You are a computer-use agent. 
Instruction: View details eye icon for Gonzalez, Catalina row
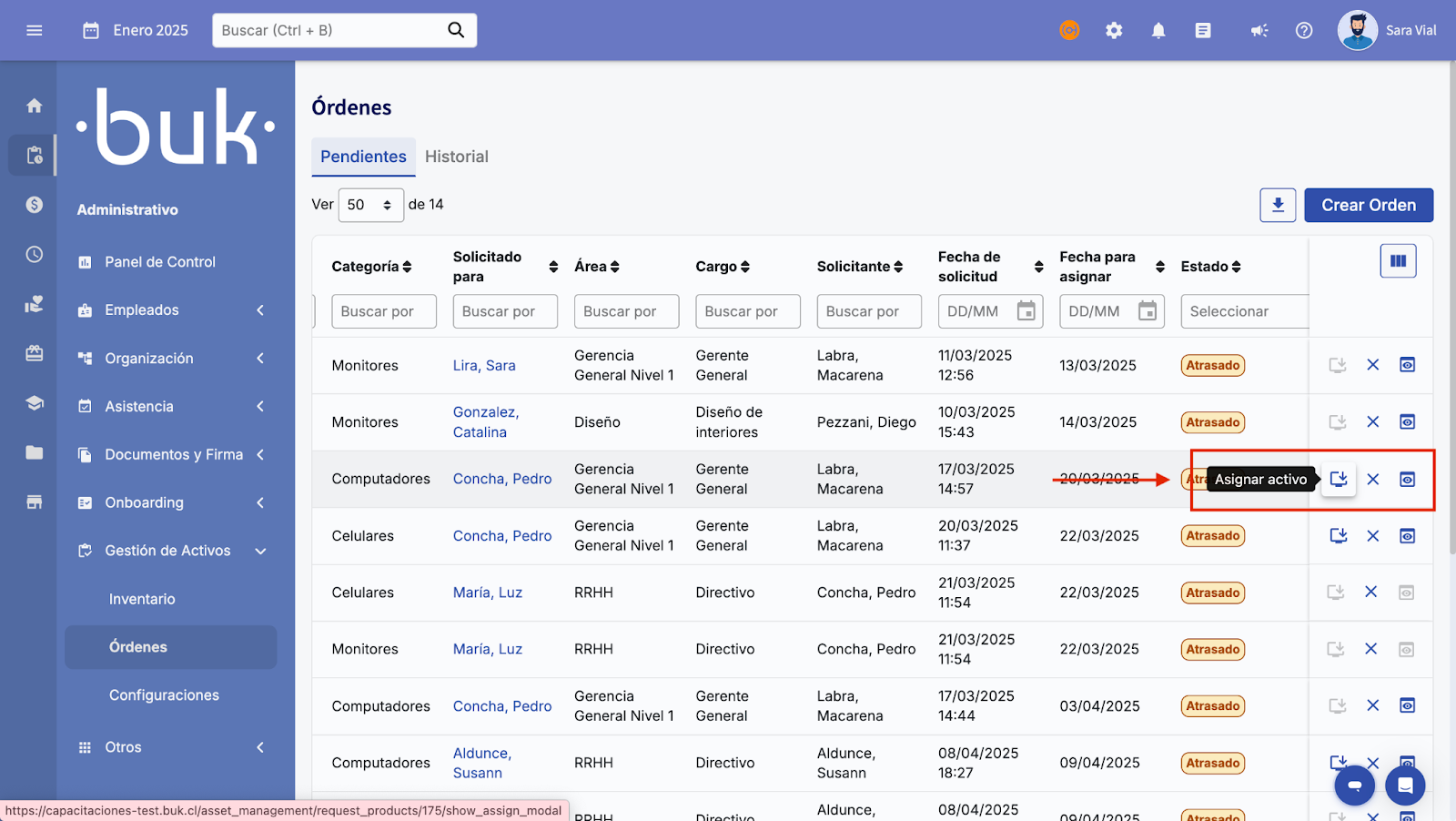click(x=1407, y=422)
